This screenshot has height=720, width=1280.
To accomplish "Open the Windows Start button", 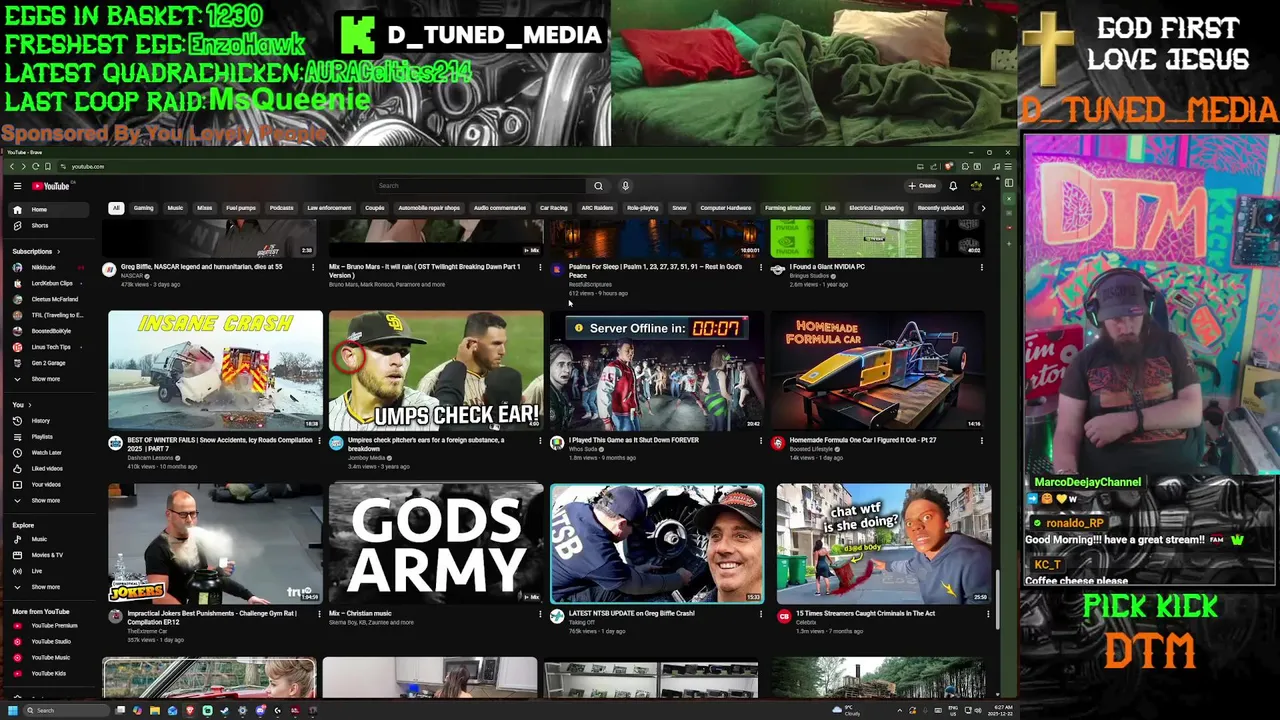I will point(13,710).
